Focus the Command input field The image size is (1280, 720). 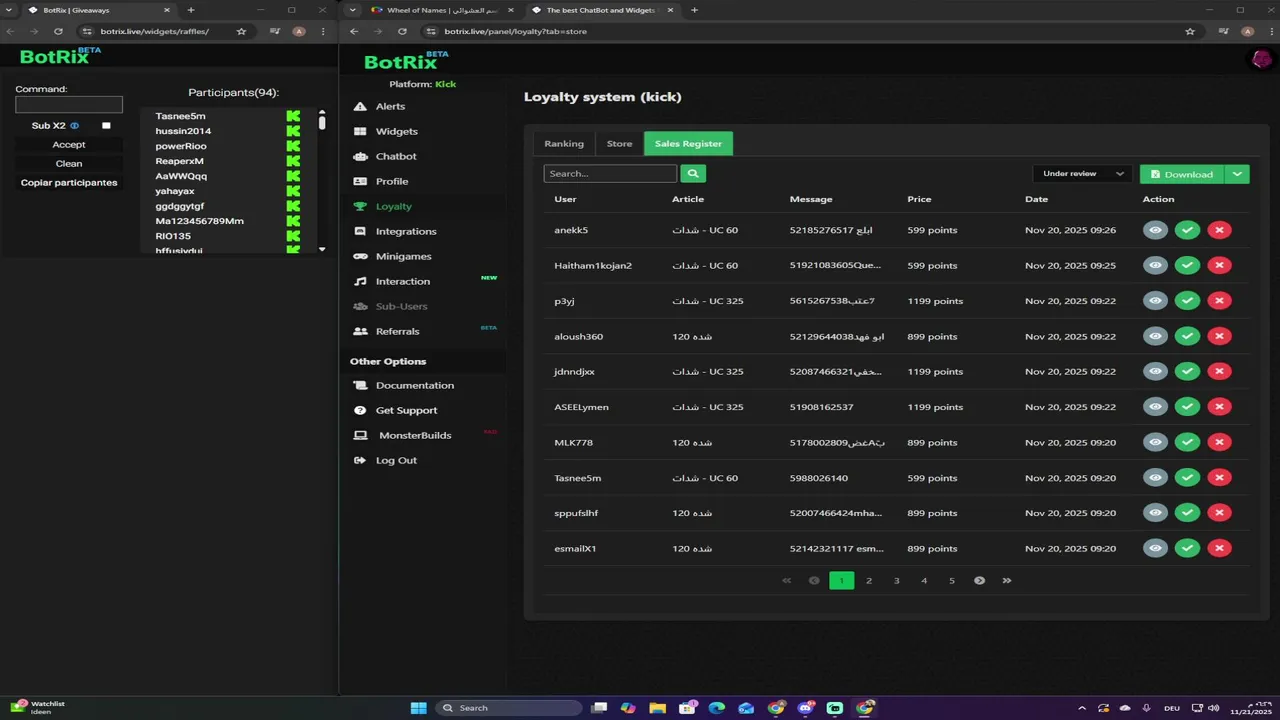69,104
